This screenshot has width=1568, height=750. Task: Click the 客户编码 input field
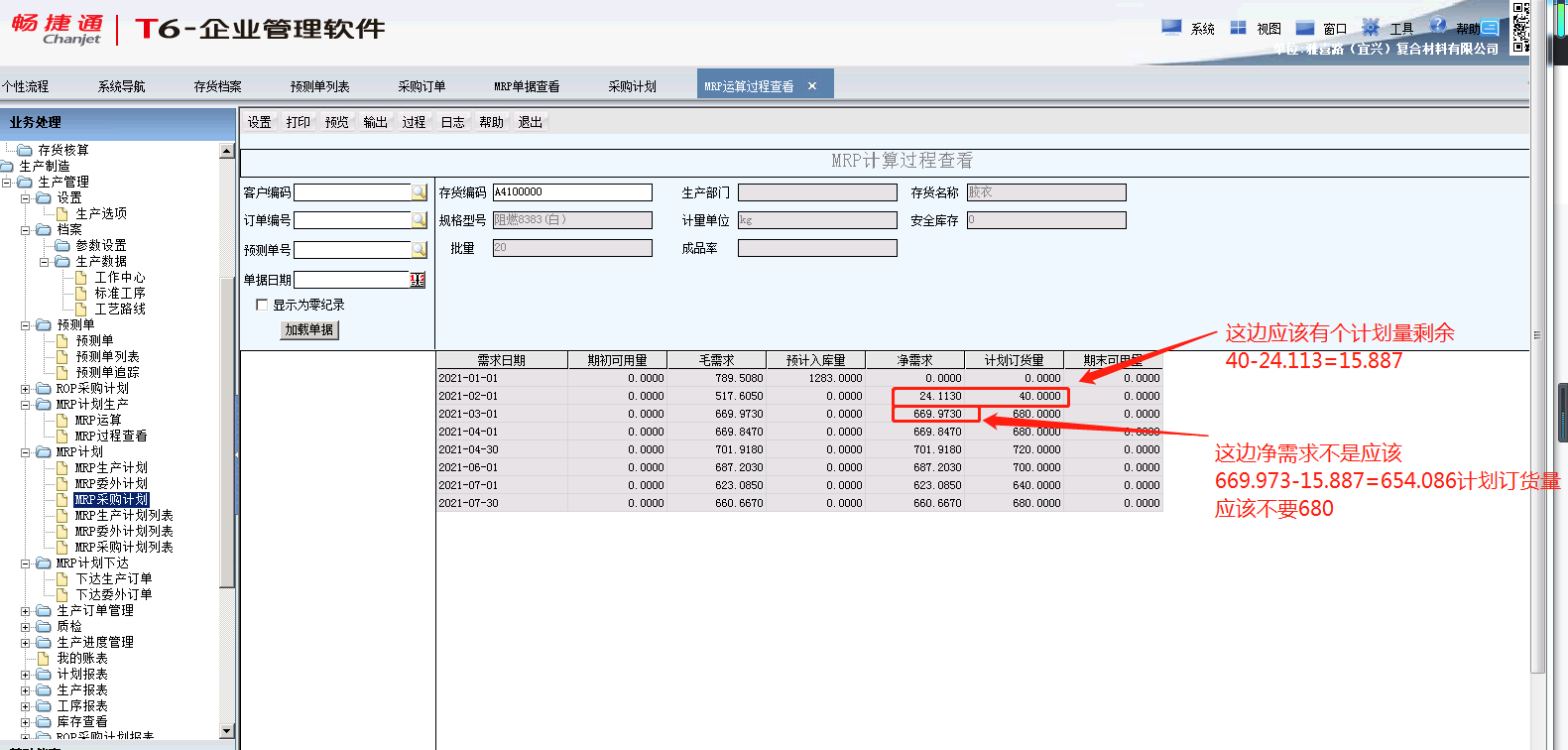pos(352,192)
